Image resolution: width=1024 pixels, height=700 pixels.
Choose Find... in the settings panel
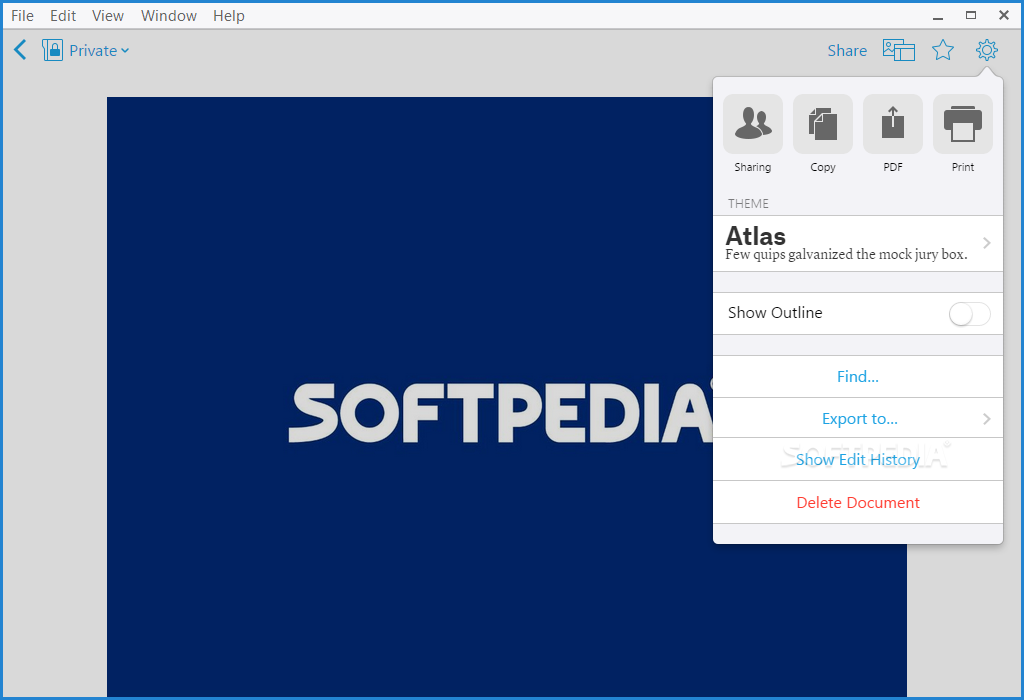point(857,376)
